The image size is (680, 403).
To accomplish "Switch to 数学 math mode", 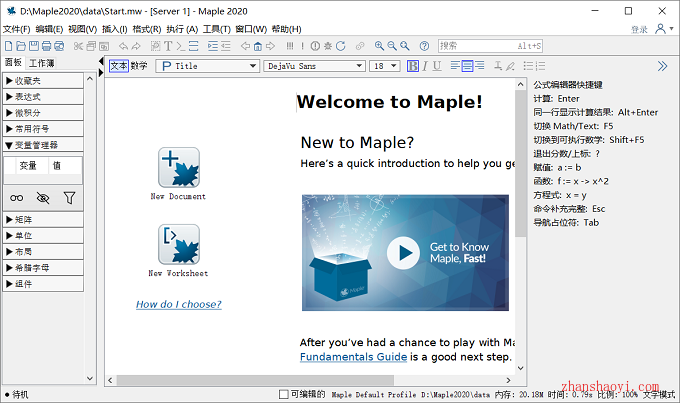I will click(139, 66).
